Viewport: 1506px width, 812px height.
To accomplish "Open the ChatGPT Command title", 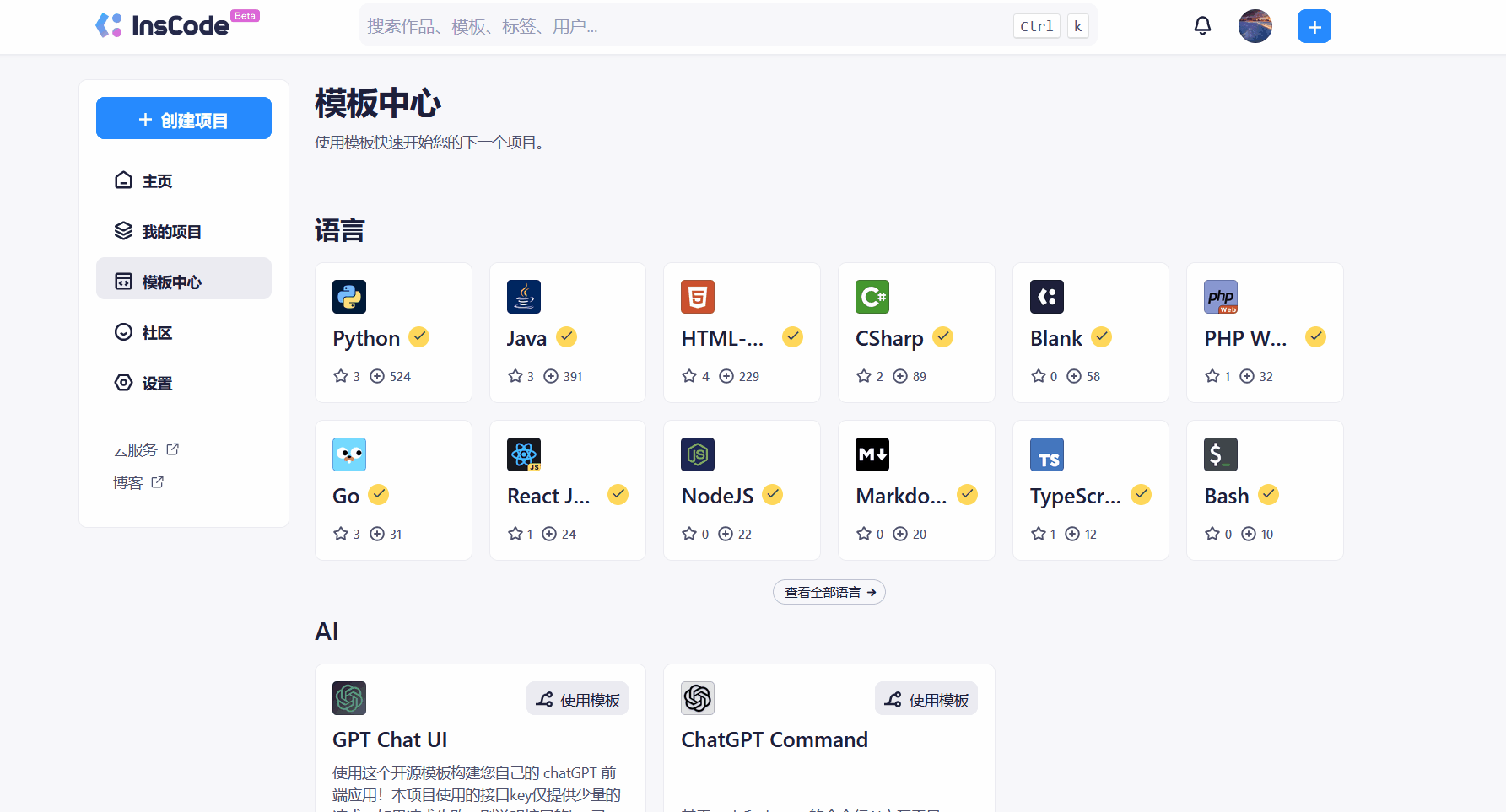I will tap(774, 739).
